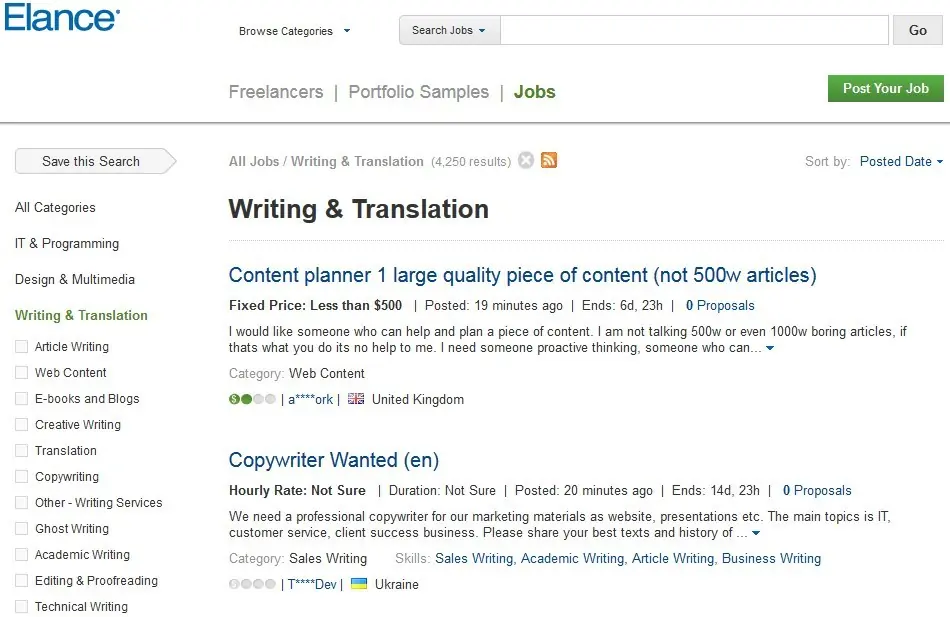950x617 pixels.
Task: Switch to the Freelancers tab
Action: click(x=276, y=92)
